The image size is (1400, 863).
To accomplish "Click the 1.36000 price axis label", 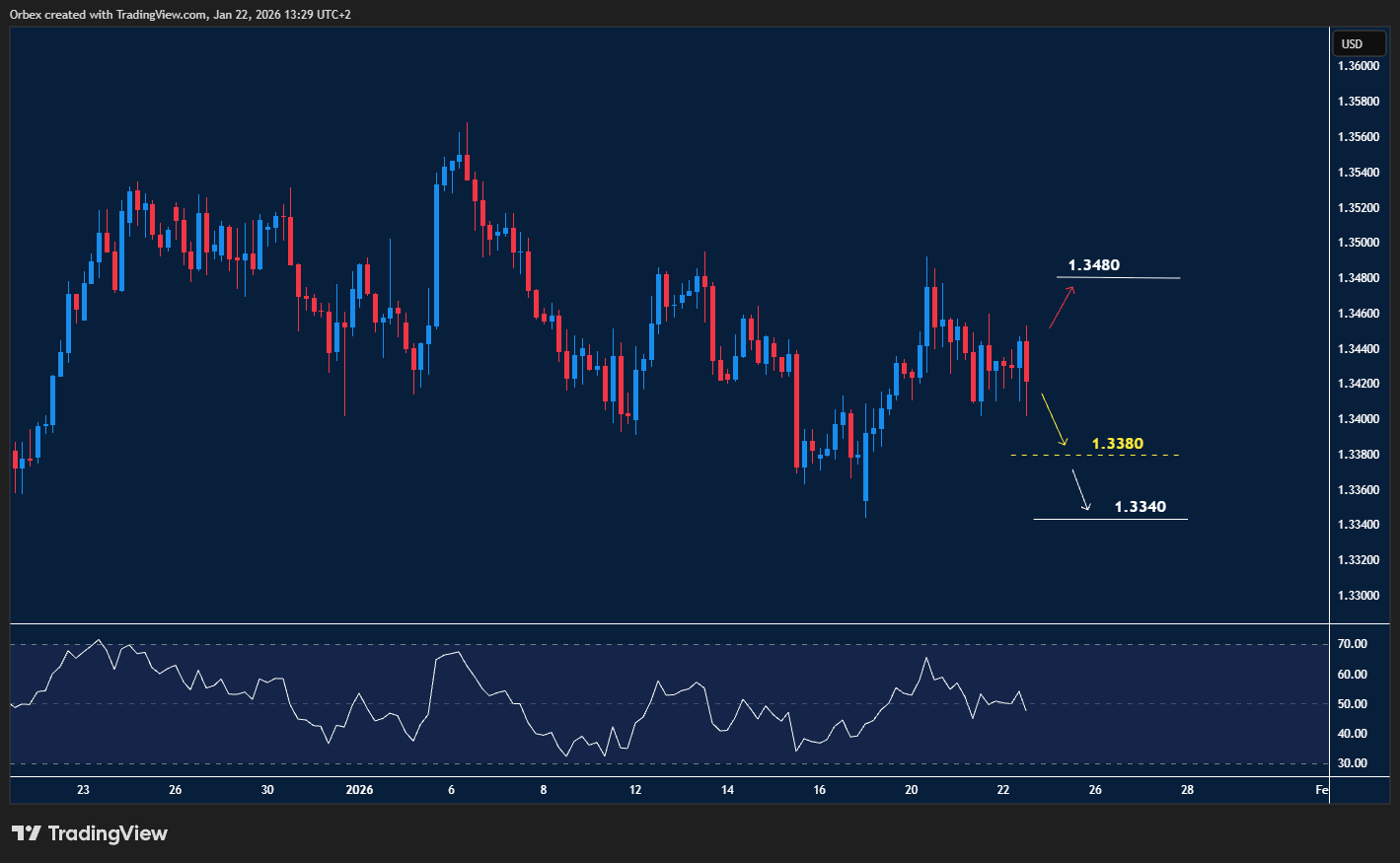I will (1359, 66).
